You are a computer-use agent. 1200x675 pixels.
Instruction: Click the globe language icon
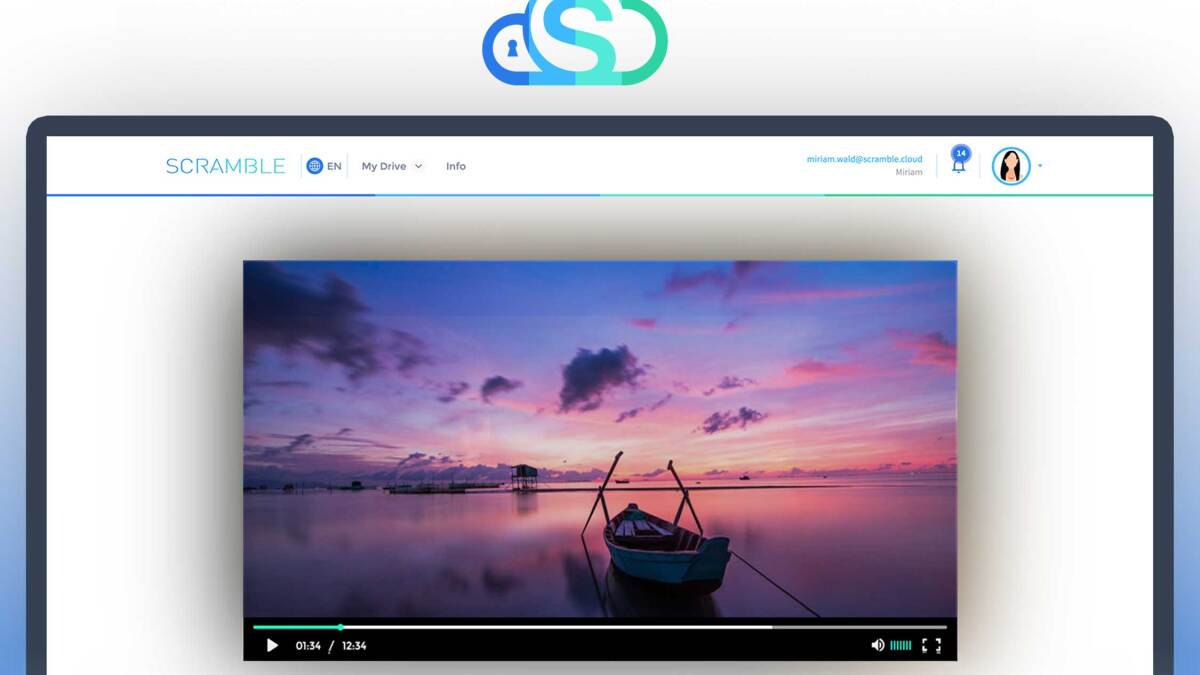point(314,166)
